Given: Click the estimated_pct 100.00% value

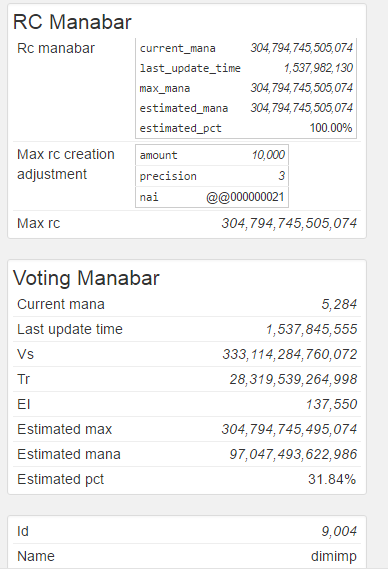Looking at the screenshot, I should tap(331, 128).
